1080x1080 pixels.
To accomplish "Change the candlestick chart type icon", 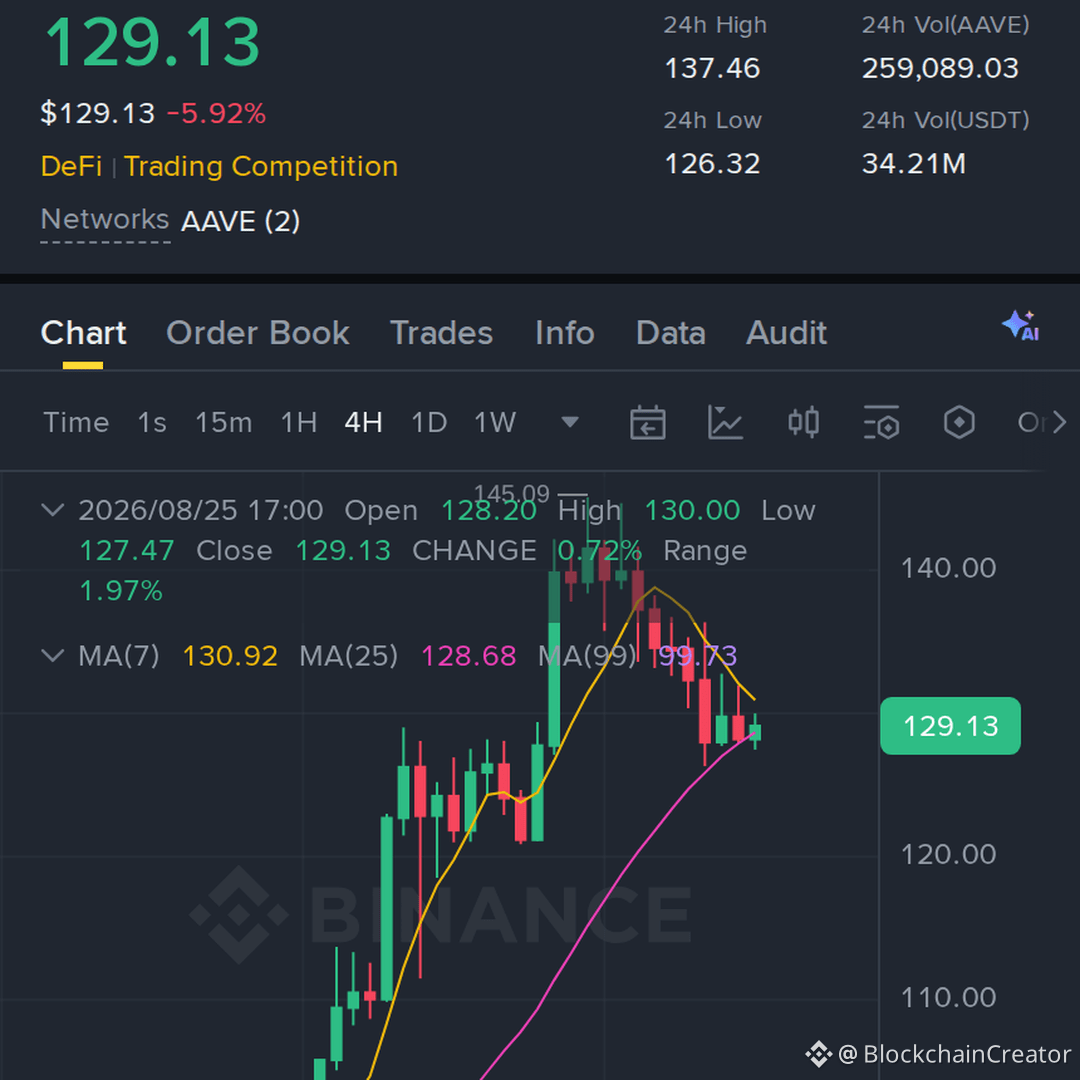I will click(x=803, y=422).
